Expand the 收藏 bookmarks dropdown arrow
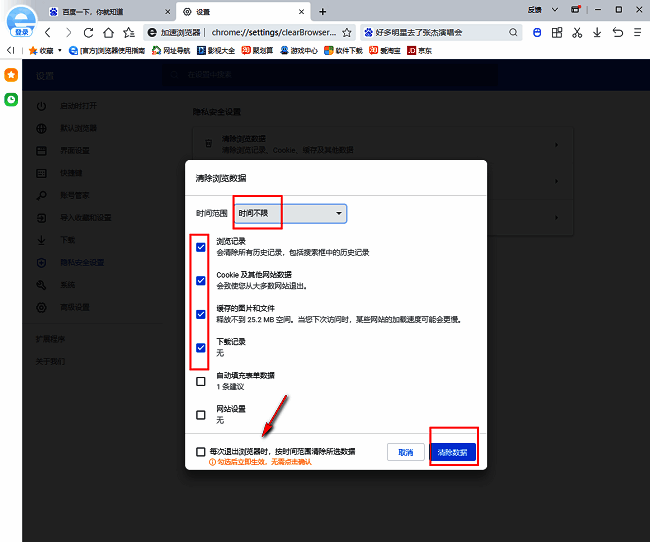Viewport: 650px width, 542px height. click(60, 50)
